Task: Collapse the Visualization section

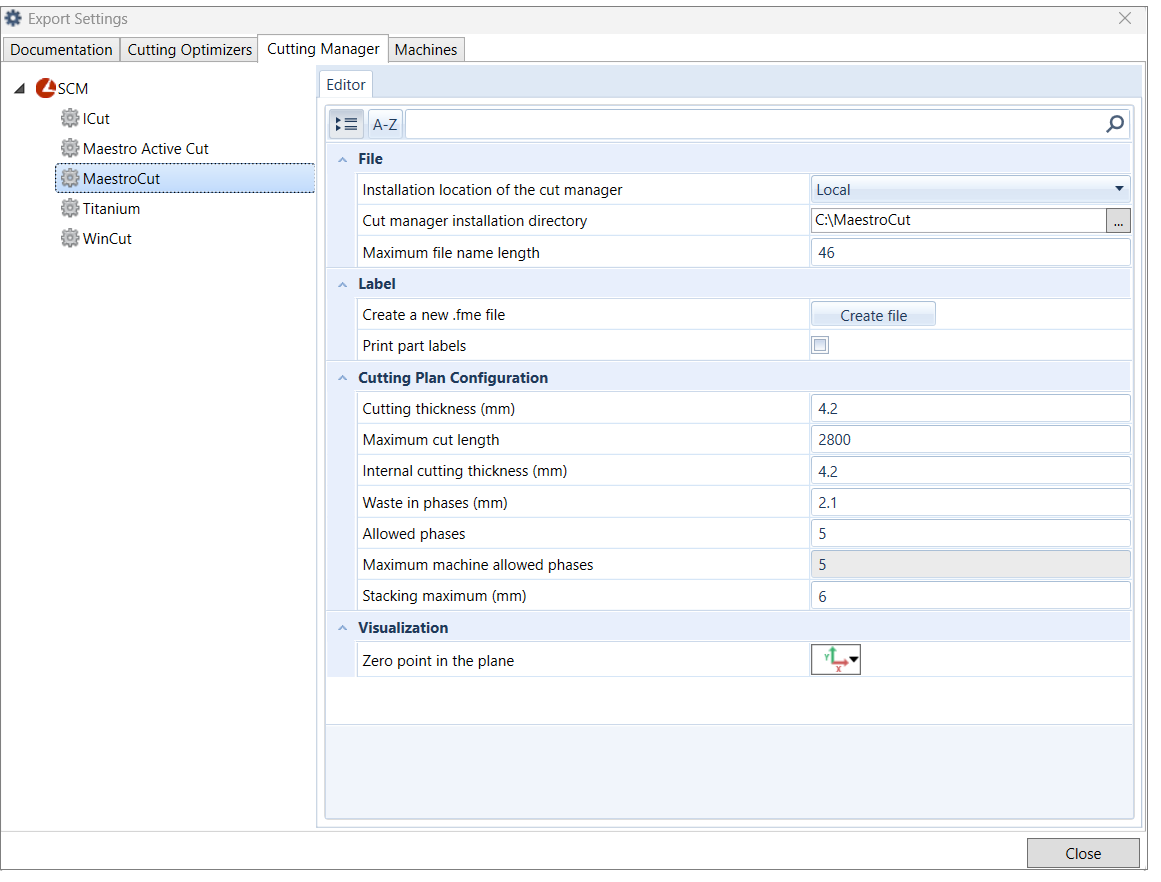Action: 342,628
